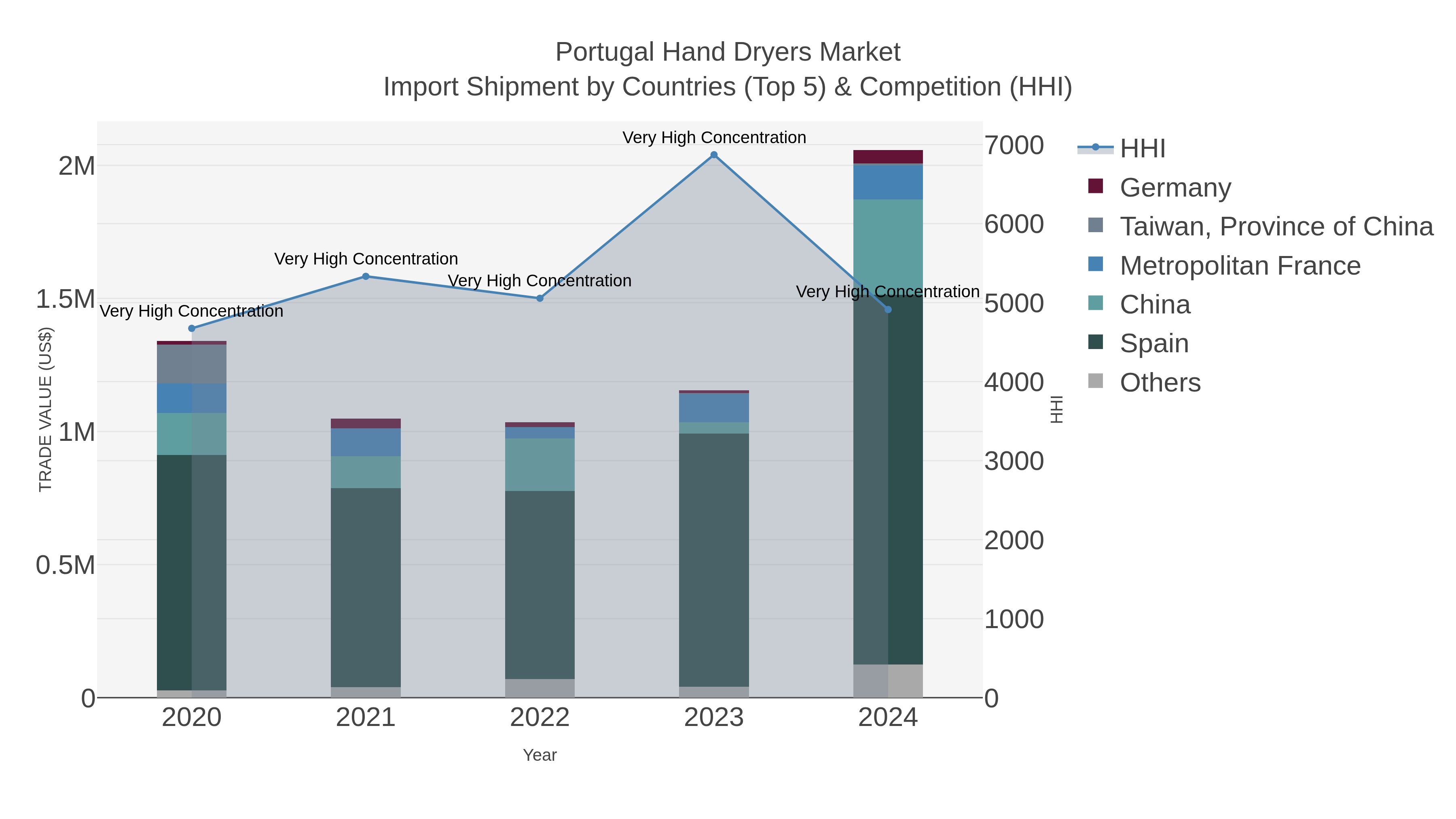Click the Metropolitan France segment of 2021 bar
1456x819 pixels.
(366, 442)
